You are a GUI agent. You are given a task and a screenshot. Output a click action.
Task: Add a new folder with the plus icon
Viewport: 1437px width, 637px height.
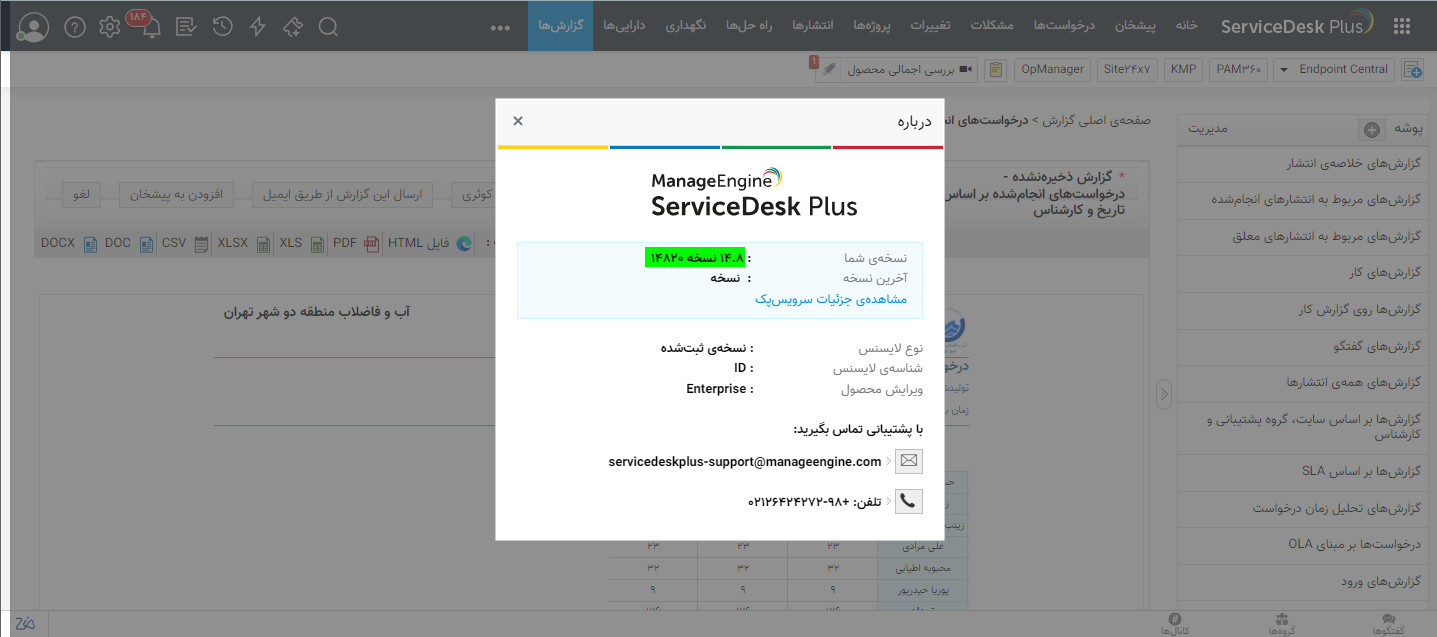pos(1372,129)
